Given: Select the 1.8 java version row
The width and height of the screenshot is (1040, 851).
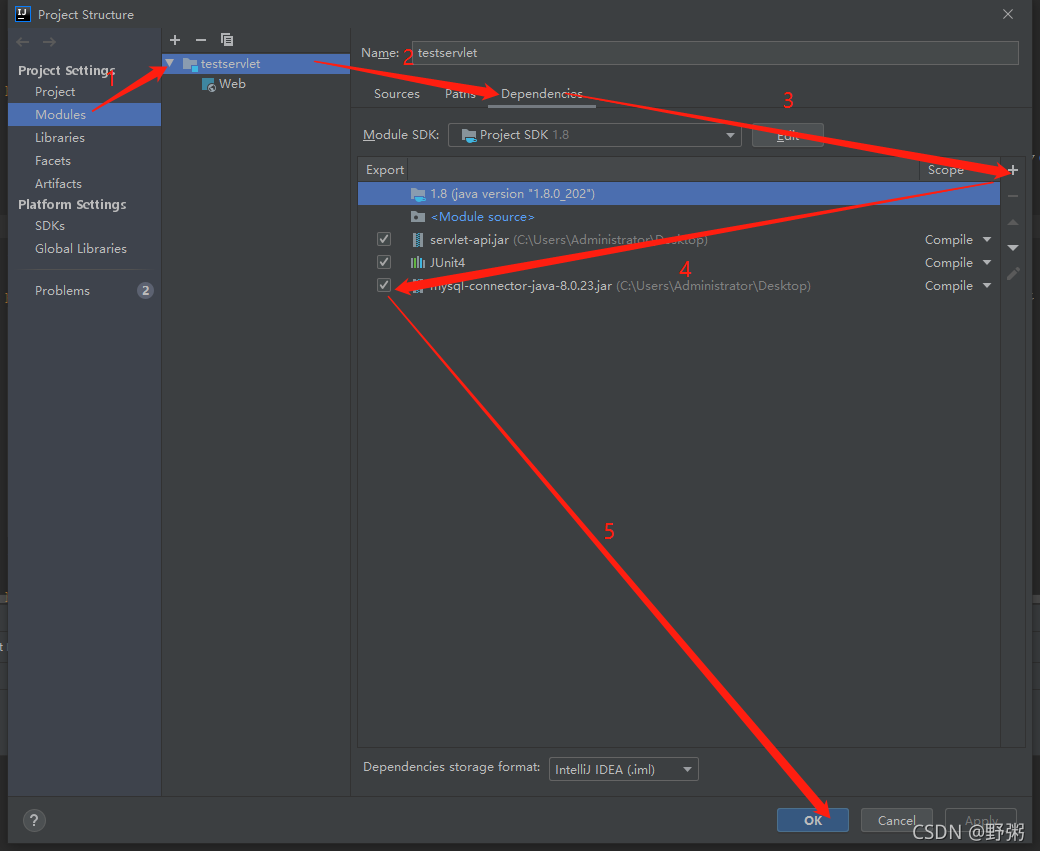Looking at the screenshot, I should coord(679,194).
